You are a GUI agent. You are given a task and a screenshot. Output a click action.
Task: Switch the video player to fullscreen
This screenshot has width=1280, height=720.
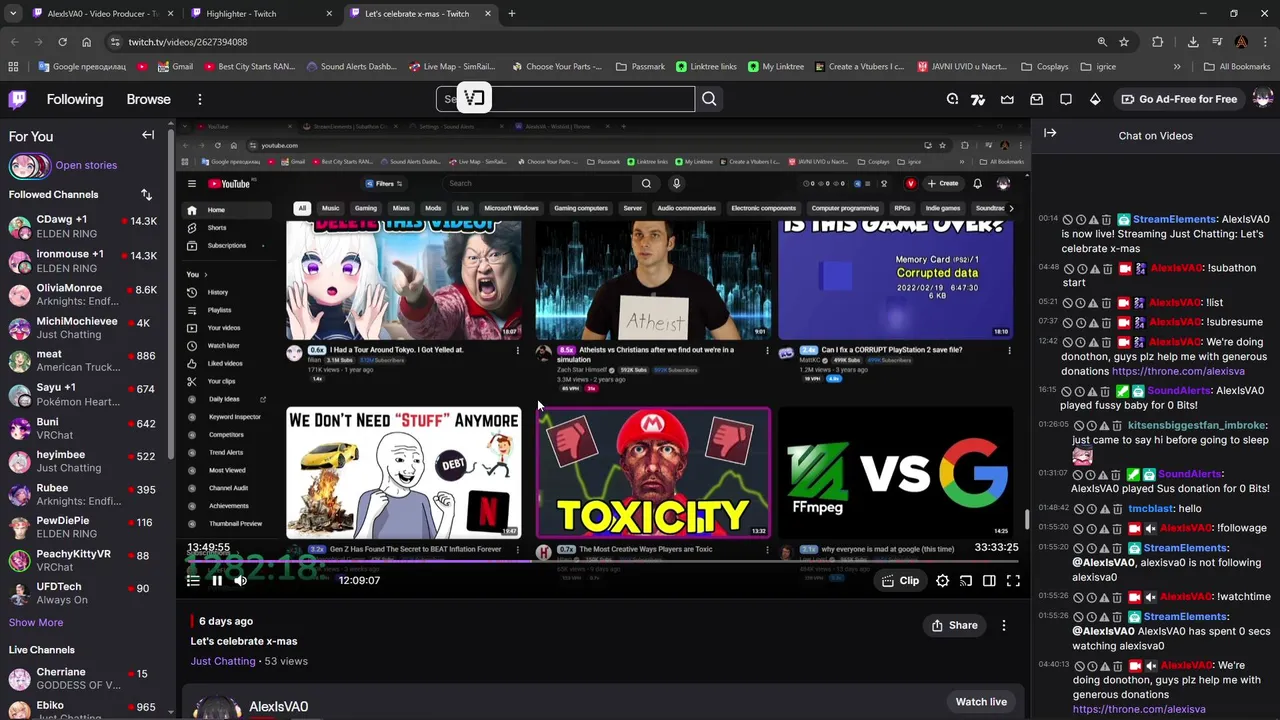(1013, 580)
